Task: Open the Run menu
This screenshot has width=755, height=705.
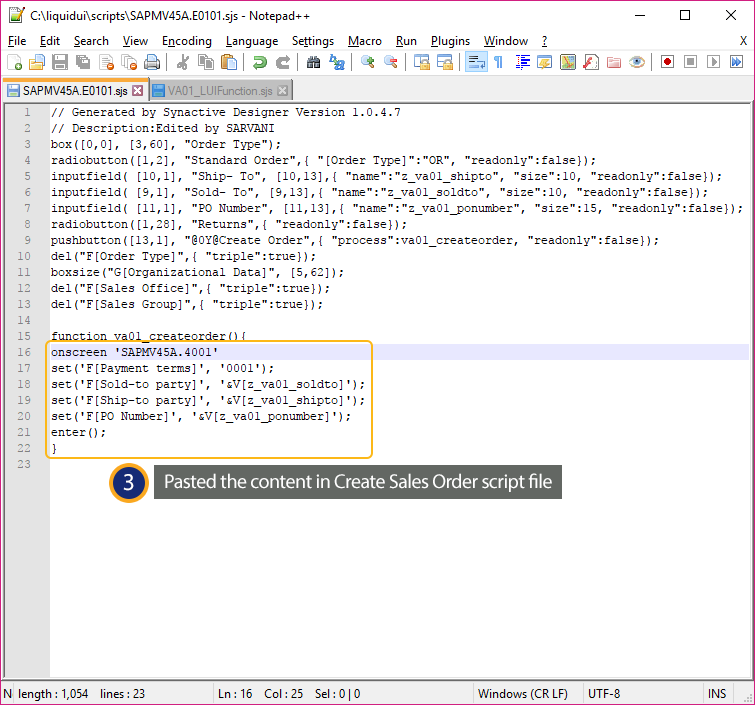Action: pyautogui.click(x=406, y=41)
